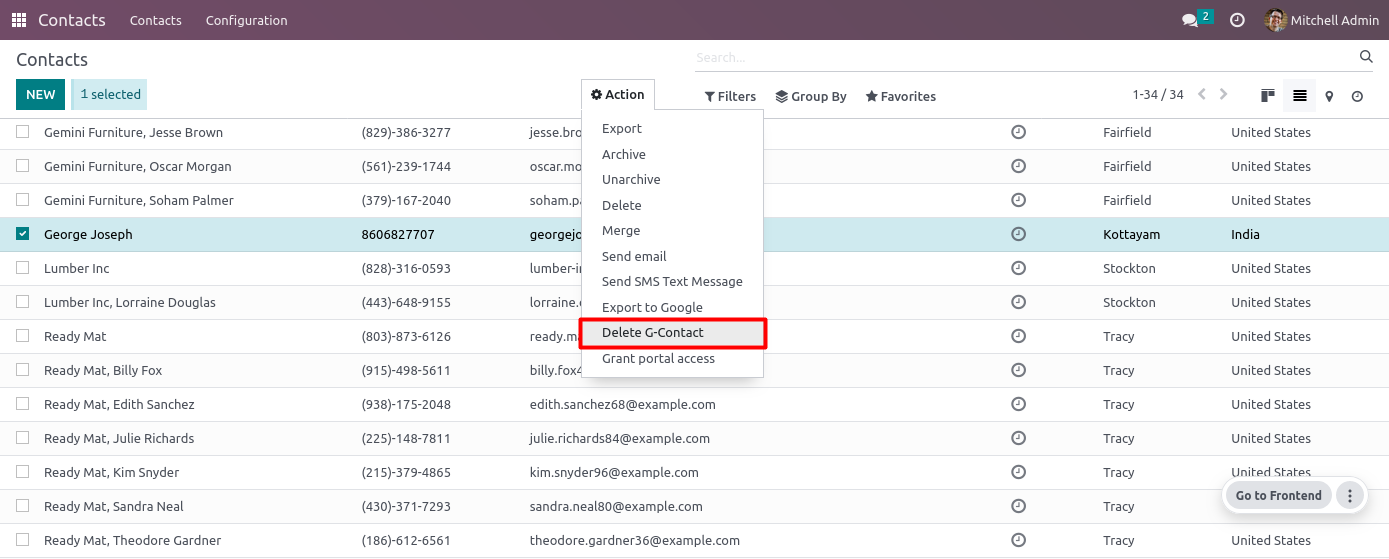Choose Unarchive from Action menu
This screenshot has height=559, width=1389.
click(672, 180)
